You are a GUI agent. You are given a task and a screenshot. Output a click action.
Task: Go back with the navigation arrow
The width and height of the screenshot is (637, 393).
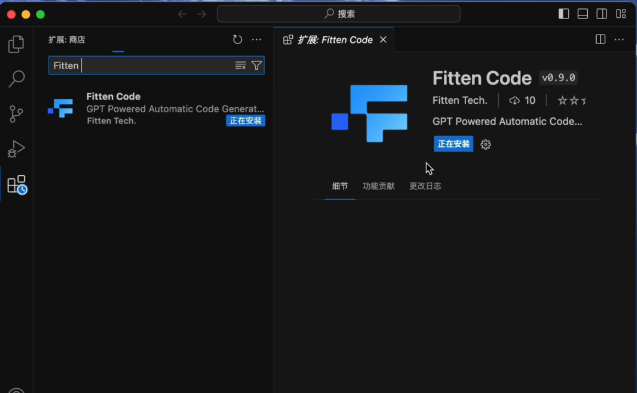(182, 14)
